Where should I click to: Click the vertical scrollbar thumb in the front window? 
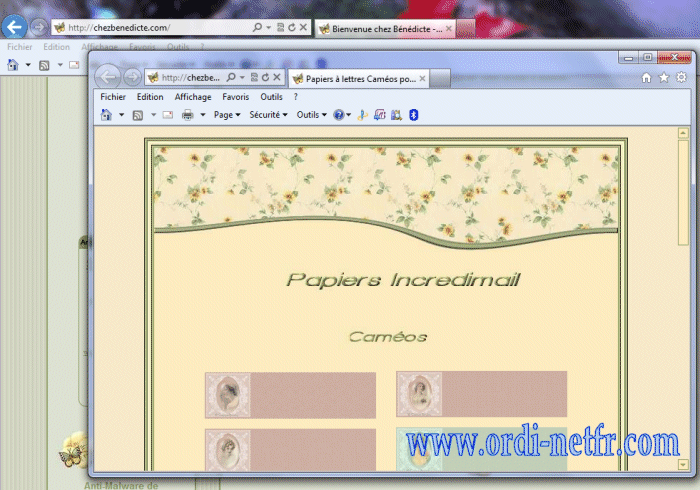(683, 192)
